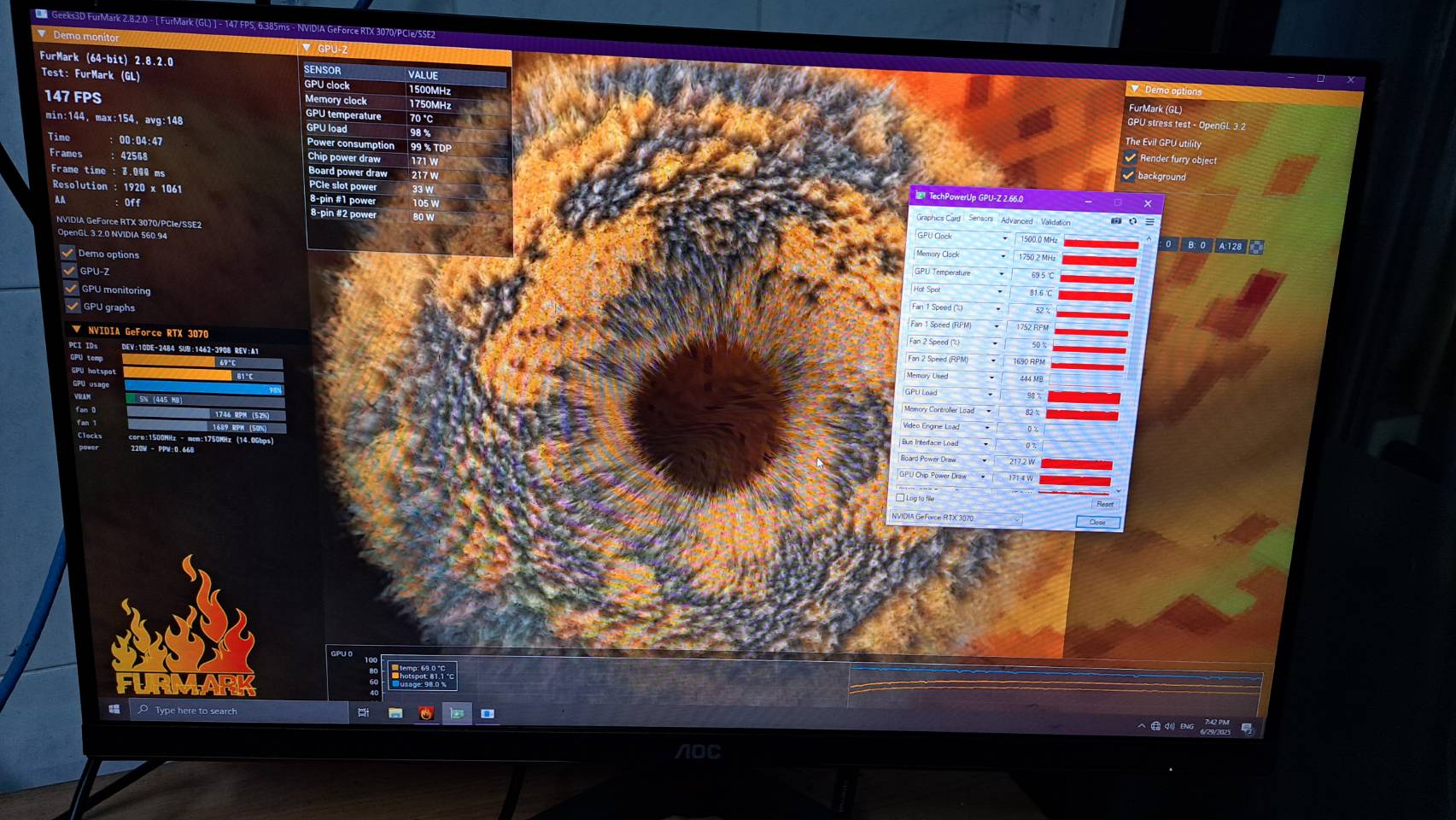This screenshot has height=820, width=1456.
Task: Open the GPU Clock sensor dropdown
Action: 1004,238
